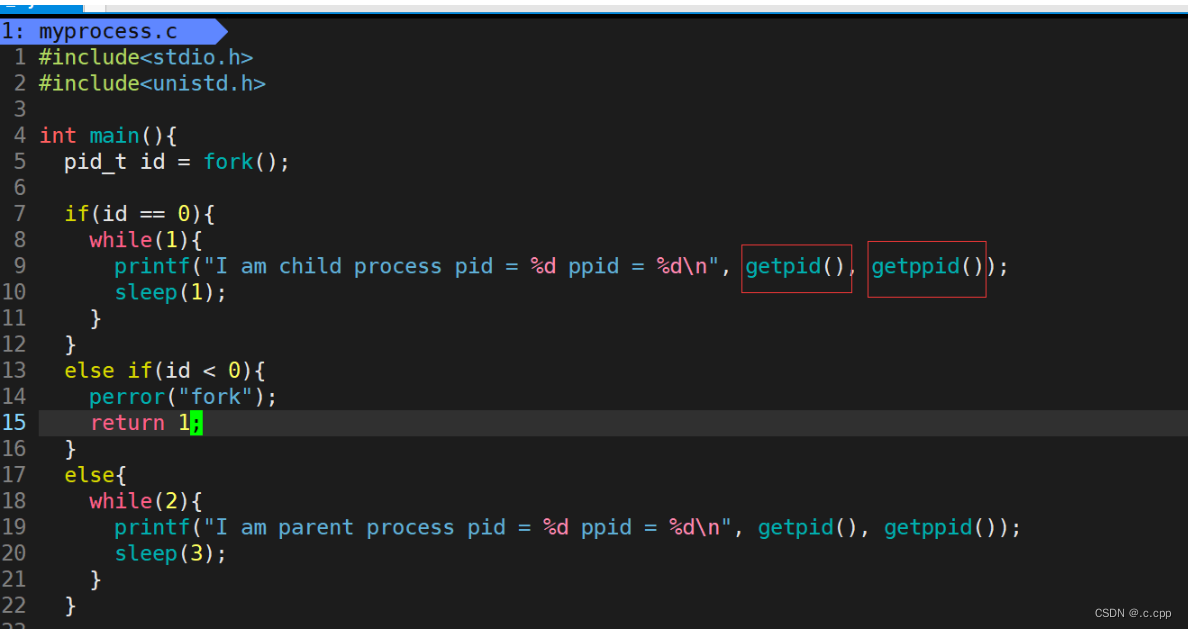Click the 'if(id == 0){' condition
Image resolution: width=1188 pixels, height=629 pixels.
coord(139,214)
